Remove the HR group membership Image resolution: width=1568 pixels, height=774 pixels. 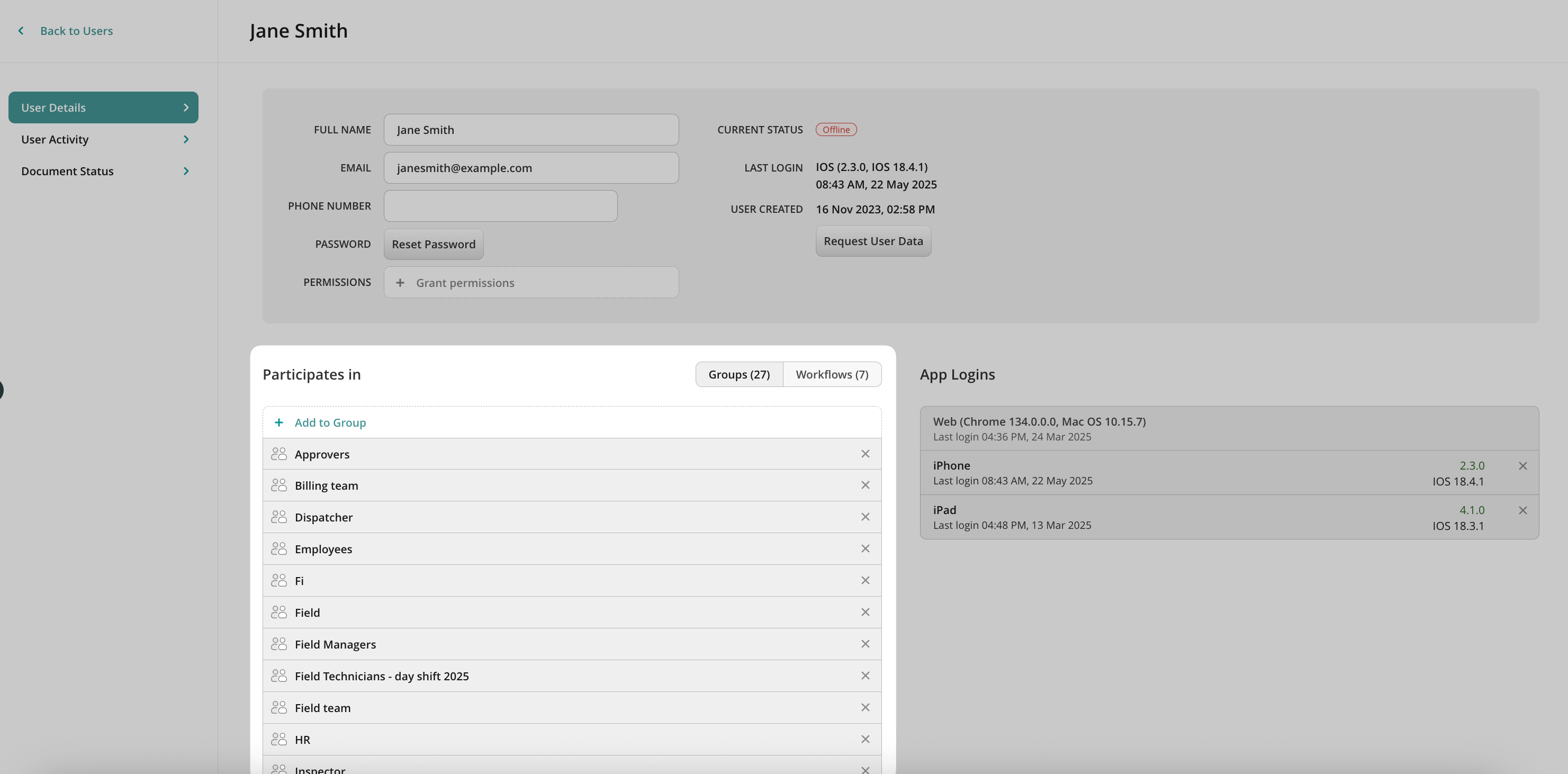[x=865, y=739]
